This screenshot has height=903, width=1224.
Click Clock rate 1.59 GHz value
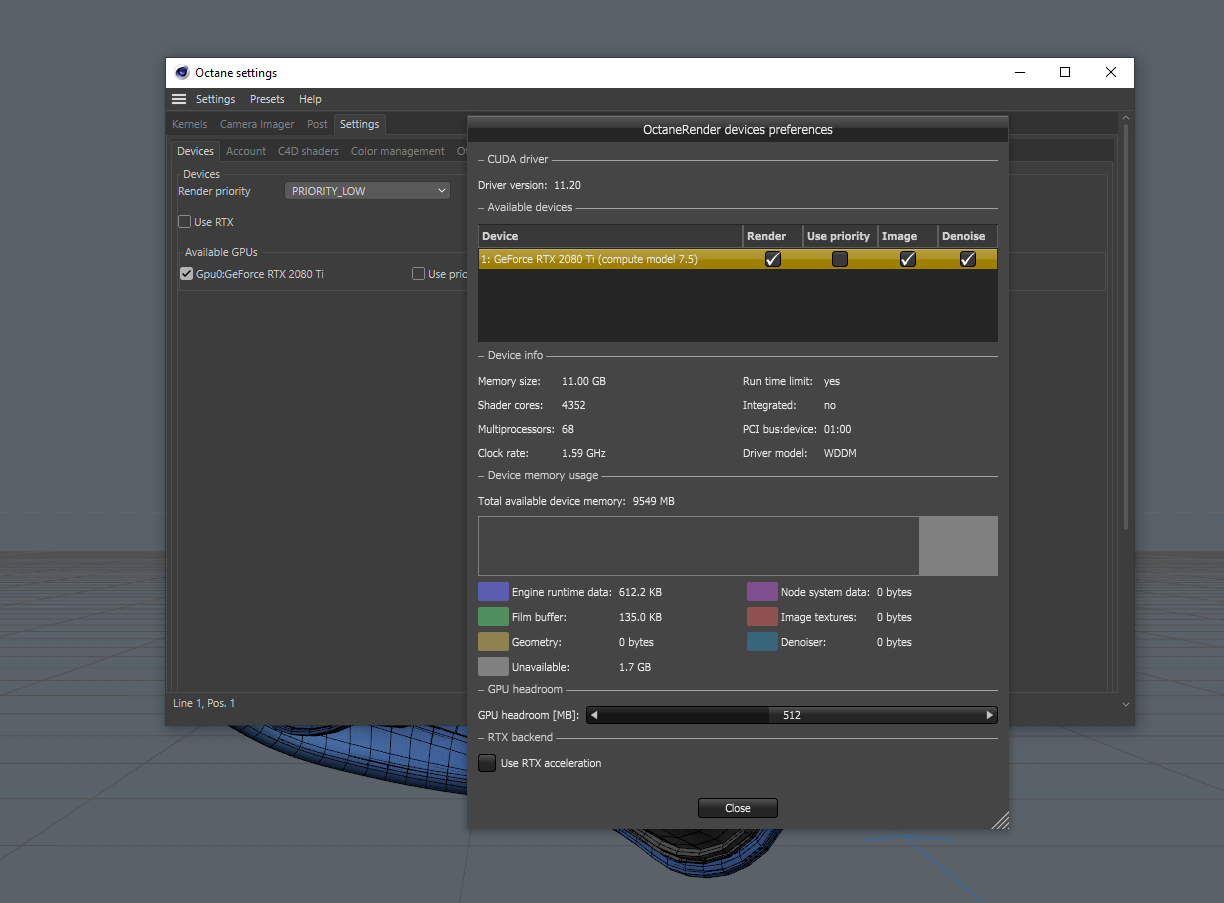click(584, 453)
